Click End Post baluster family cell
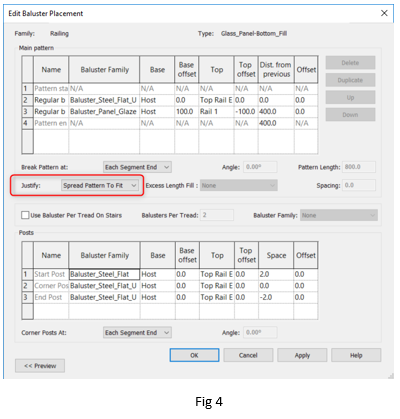This screenshot has width=400, height=419. (x=104, y=297)
